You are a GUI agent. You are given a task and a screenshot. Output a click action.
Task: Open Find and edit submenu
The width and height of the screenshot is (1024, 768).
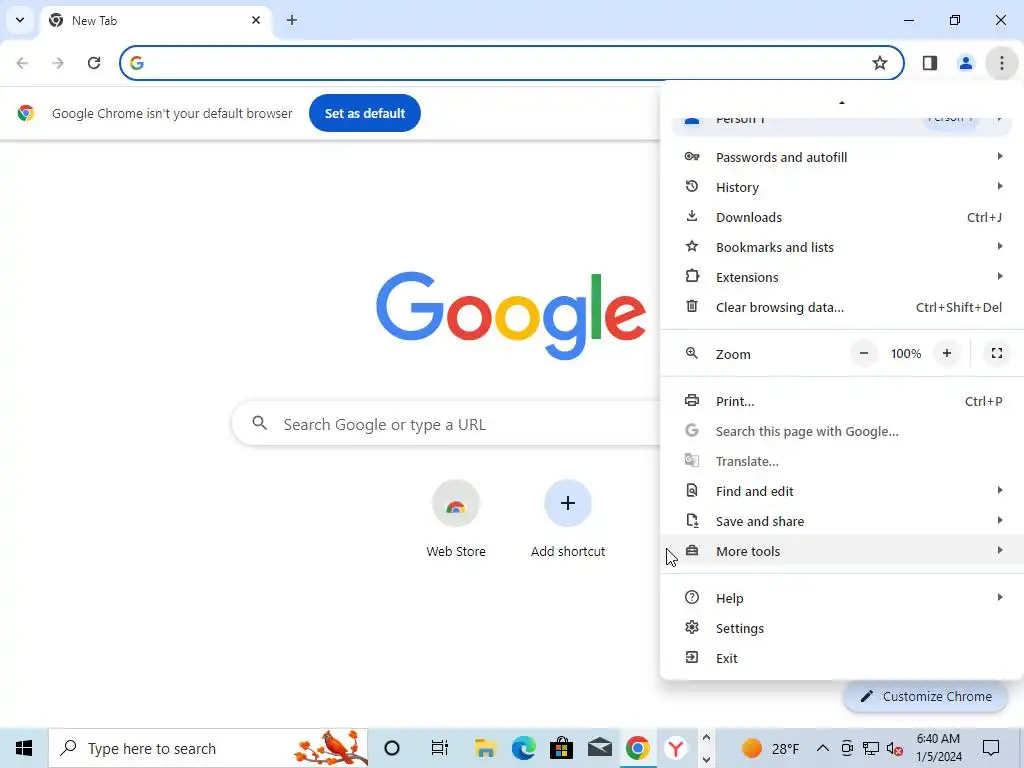[842, 492]
